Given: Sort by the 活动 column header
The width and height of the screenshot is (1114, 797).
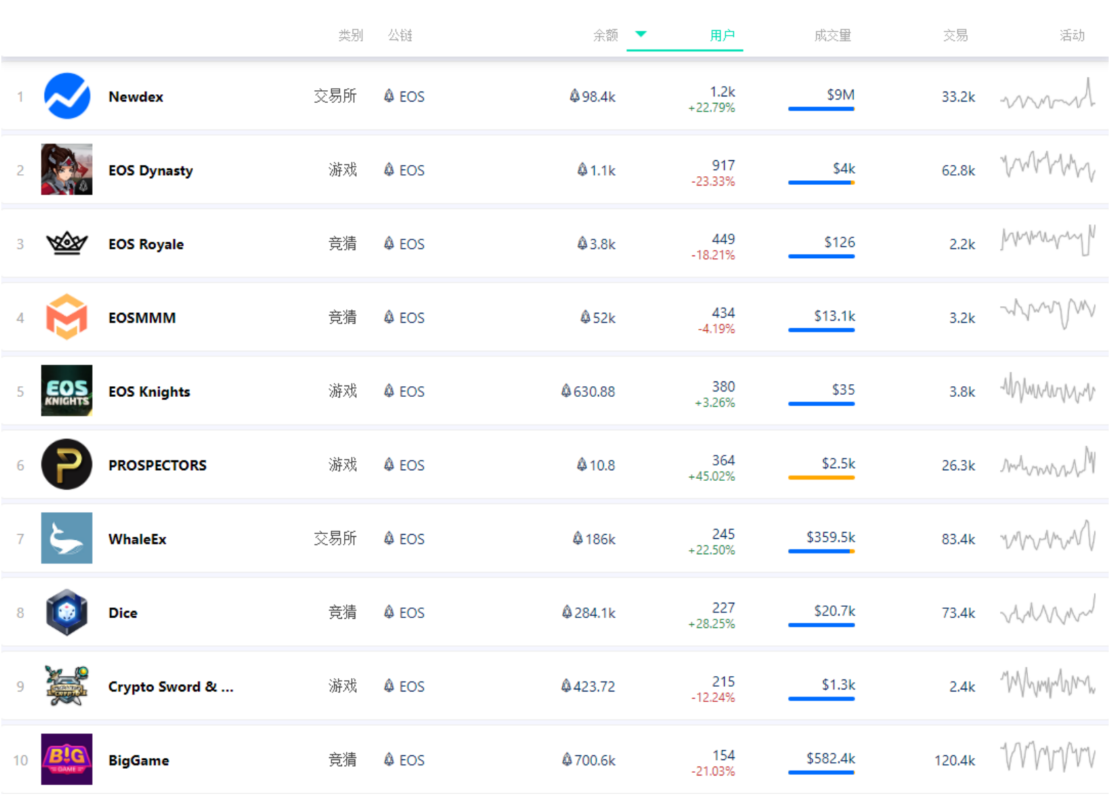Looking at the screenshot, I should point(1071,36).
